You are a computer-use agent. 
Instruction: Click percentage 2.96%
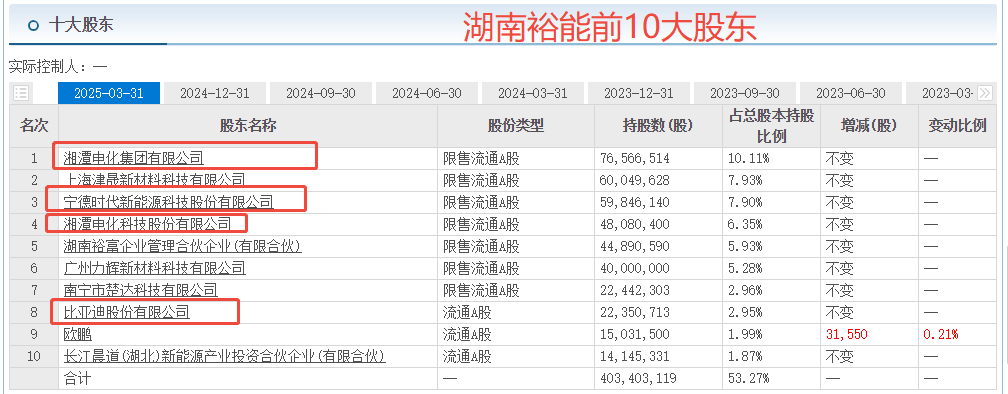pos(745,291)
